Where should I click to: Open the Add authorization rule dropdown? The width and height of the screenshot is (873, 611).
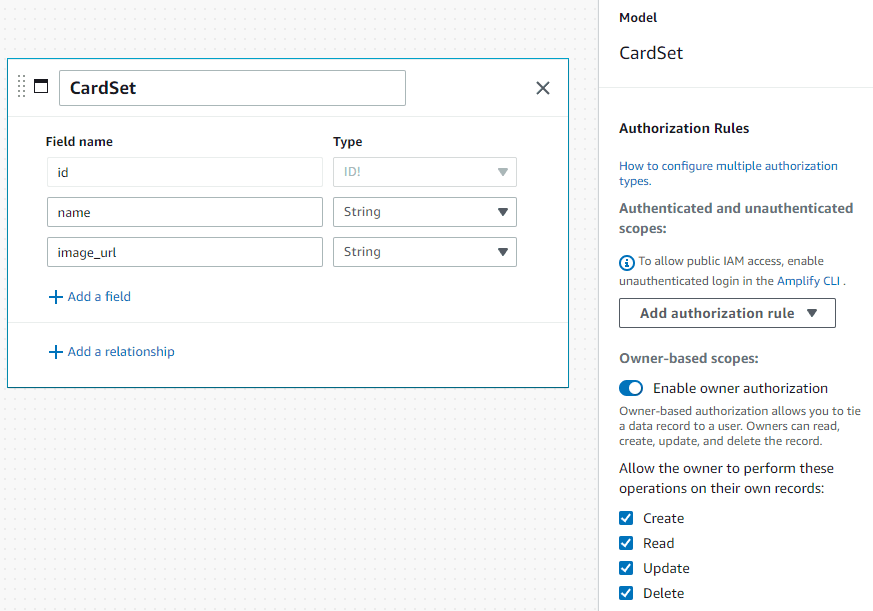[x=727, y=313]
